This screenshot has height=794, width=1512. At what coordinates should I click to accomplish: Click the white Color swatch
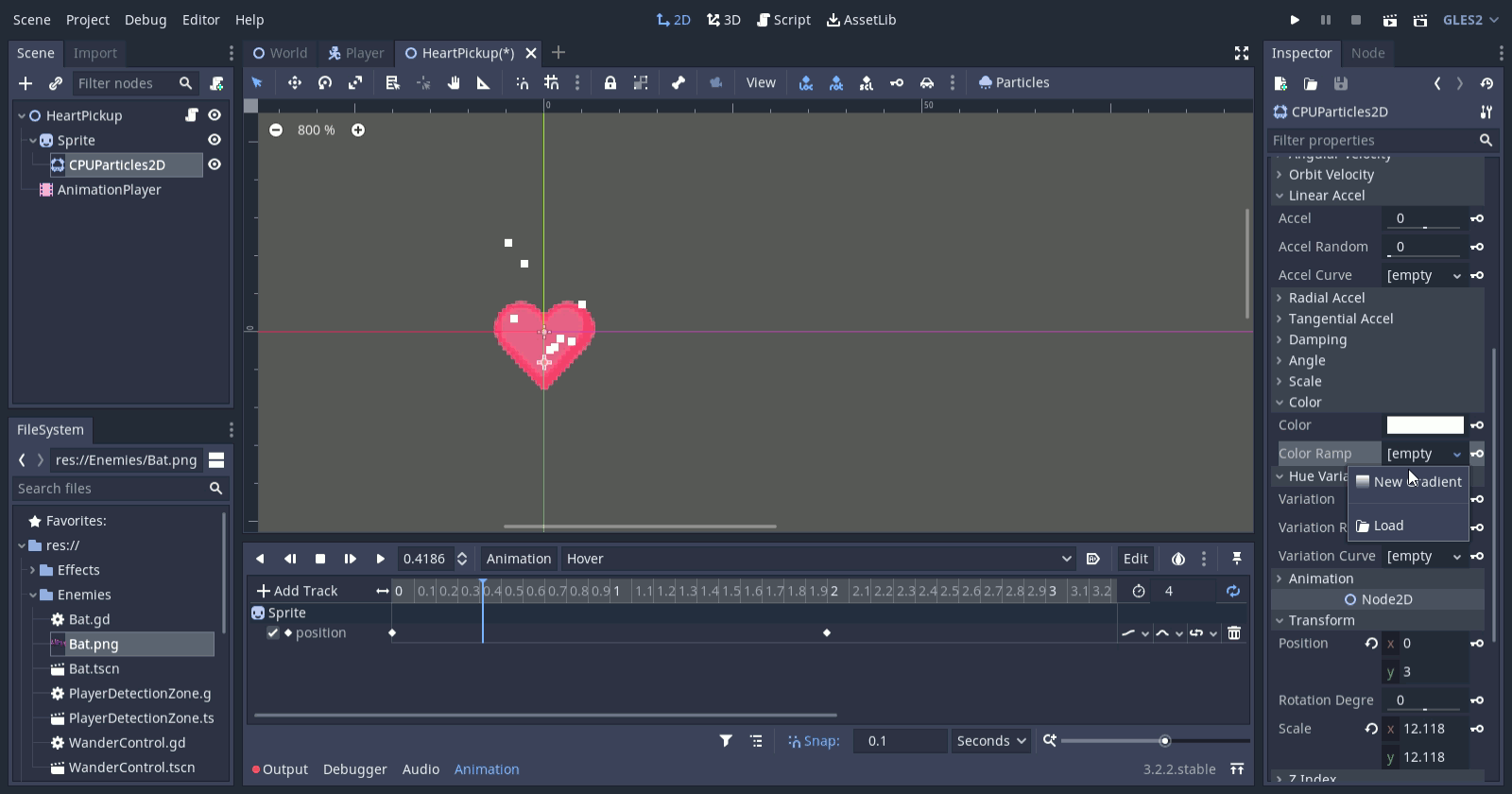pyautogui.click(x=1425, y=425)
